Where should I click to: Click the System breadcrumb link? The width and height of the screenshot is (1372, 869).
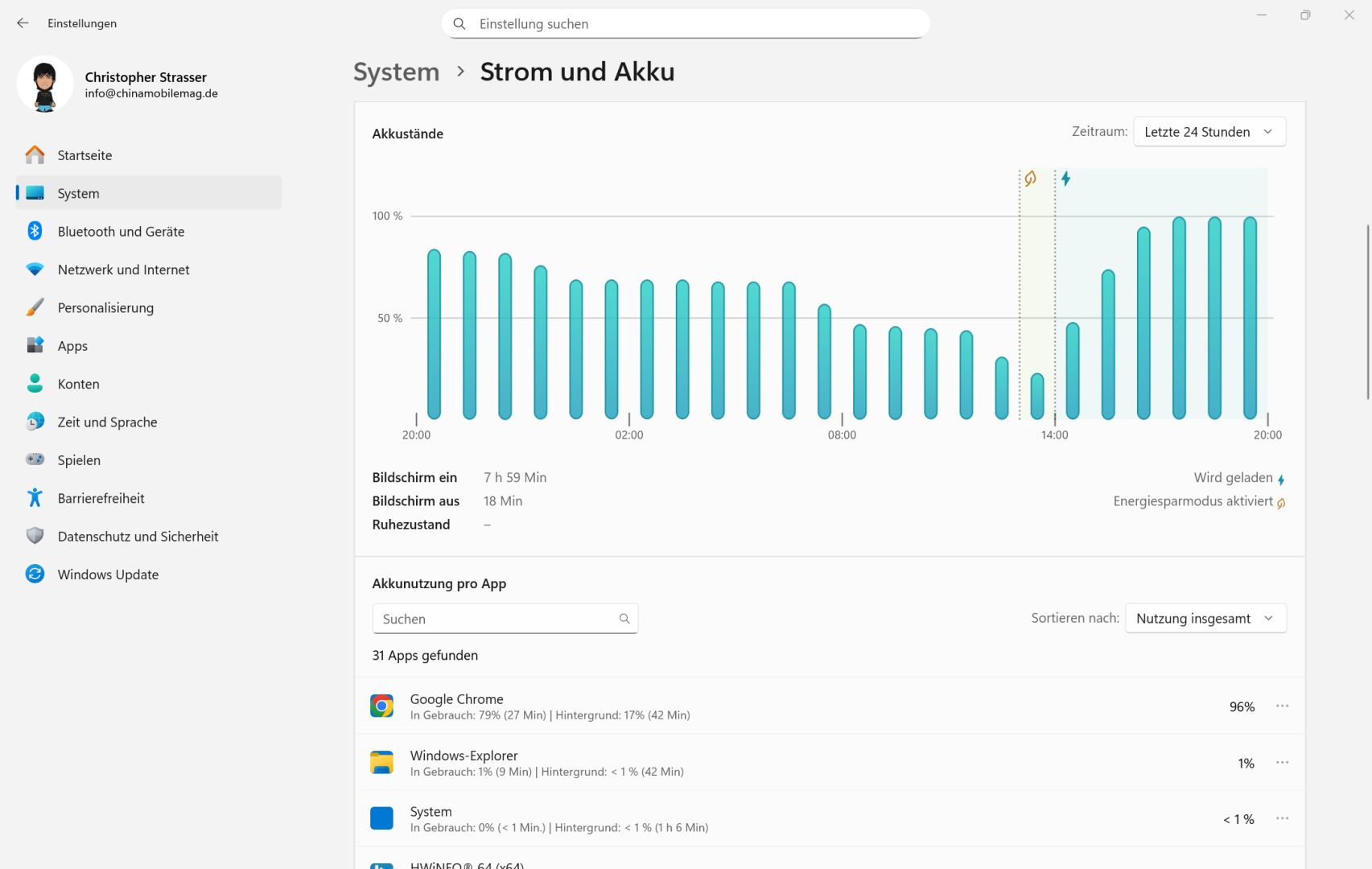click(396, 72)
